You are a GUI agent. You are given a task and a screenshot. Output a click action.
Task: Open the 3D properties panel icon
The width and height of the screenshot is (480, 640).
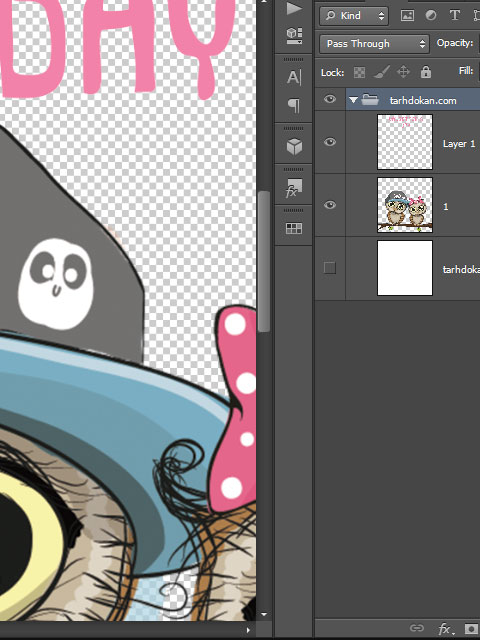point(294,36)
